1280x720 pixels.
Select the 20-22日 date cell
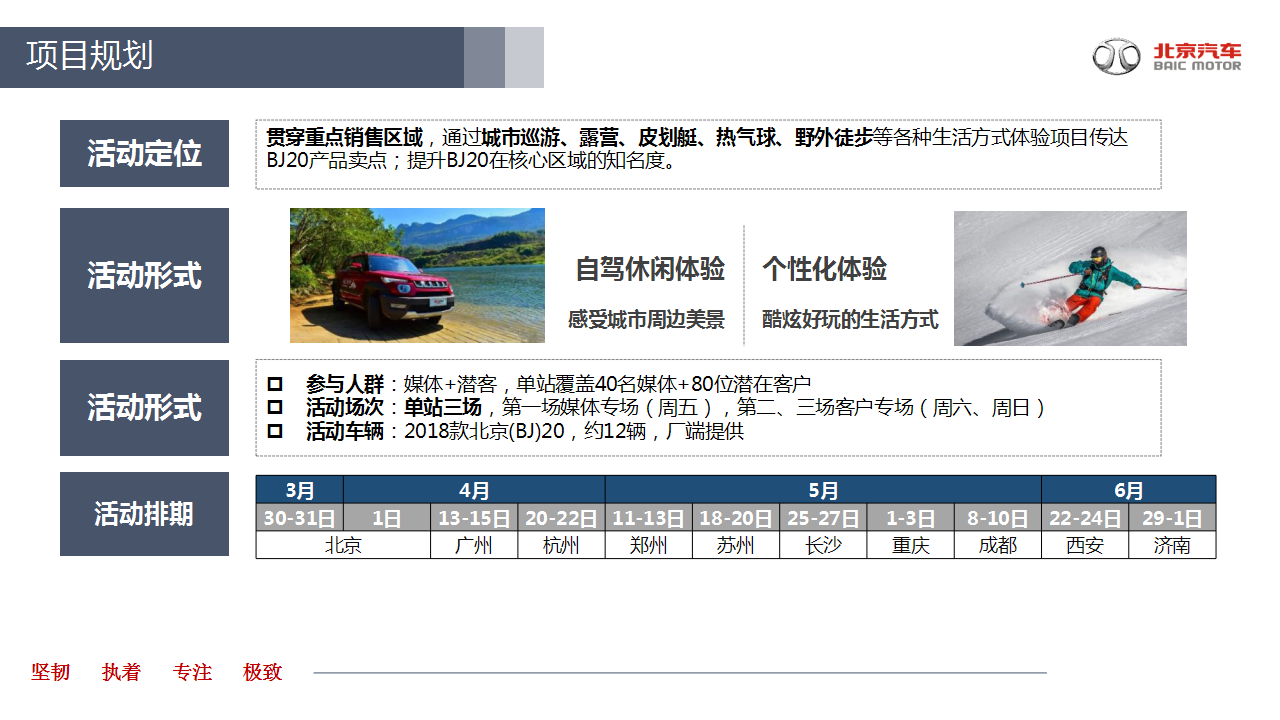pyautogui.click(x=561, y=518)
